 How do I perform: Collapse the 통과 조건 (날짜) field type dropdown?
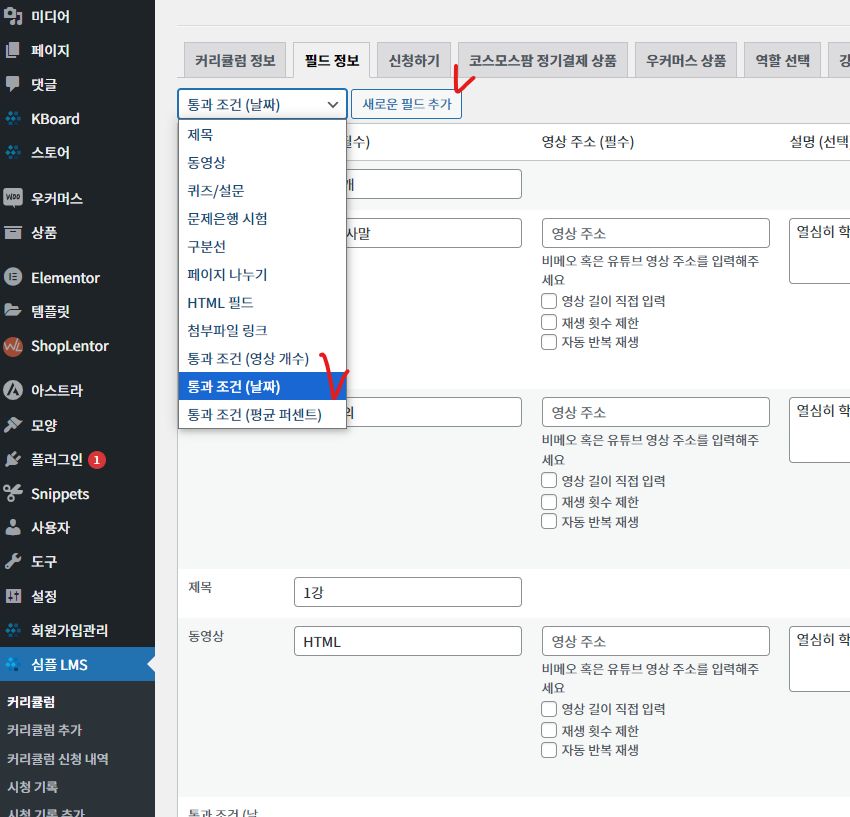(x=262, y=104)
